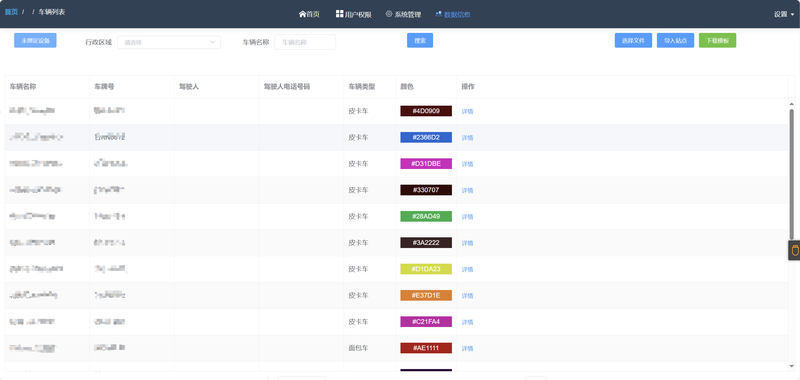This screenshot has height=380, width=800.
Task: Click the #D31DBE magenta color swatch
Action: [426, 164]
